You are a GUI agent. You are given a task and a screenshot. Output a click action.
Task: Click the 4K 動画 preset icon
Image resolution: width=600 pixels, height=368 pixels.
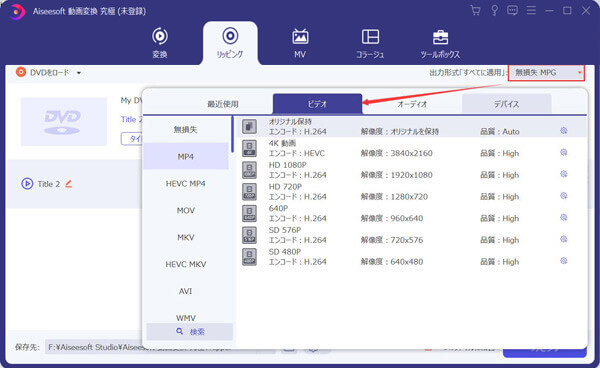pos(249,148)
